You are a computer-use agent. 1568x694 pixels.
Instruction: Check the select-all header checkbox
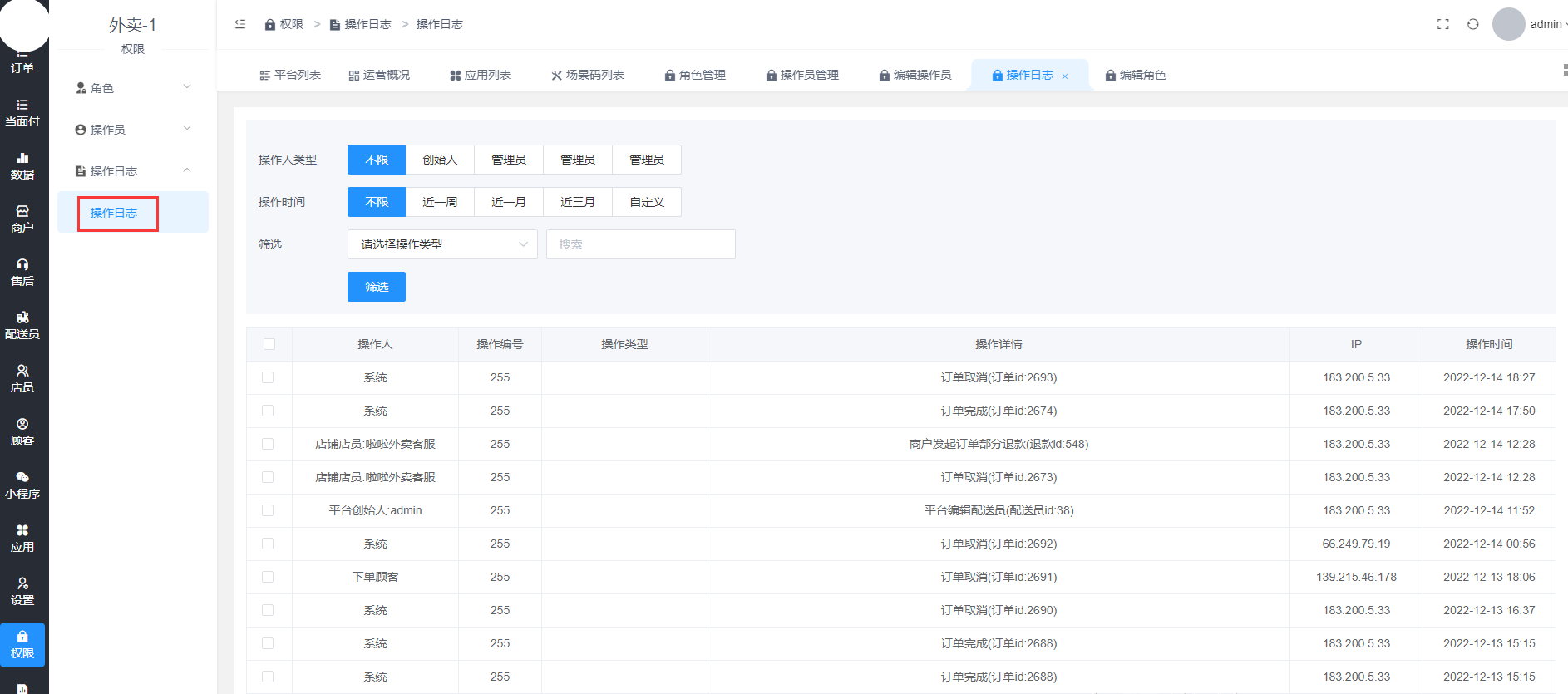point(269,344)
